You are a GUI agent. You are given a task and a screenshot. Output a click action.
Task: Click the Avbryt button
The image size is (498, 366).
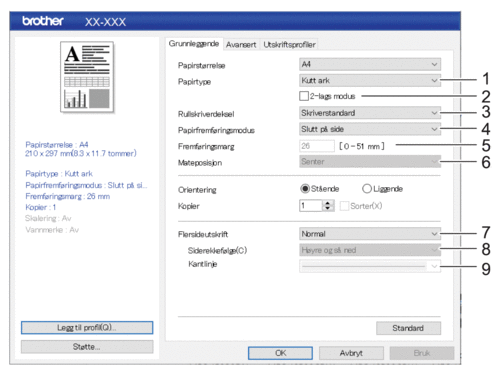pos(351,353)
